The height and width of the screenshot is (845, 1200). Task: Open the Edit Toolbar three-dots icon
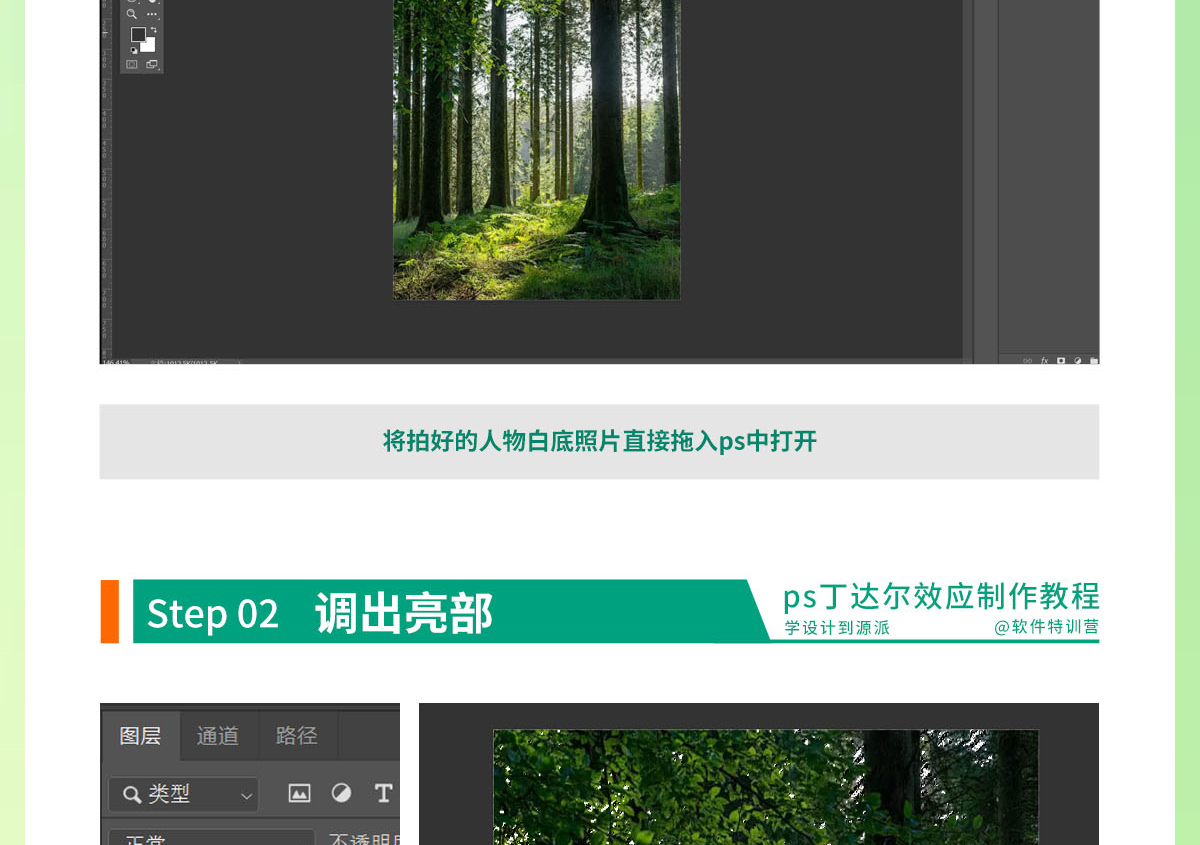point(152,14)
